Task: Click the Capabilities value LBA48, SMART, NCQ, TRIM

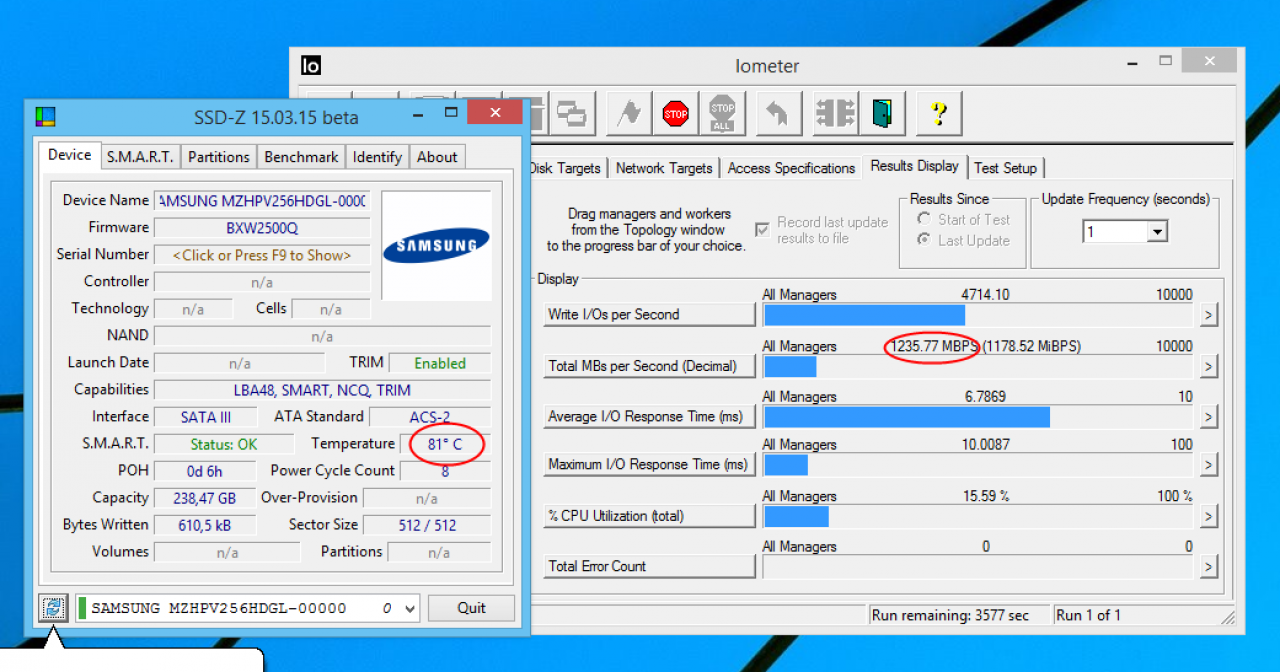Action: (x=322, y=390)
